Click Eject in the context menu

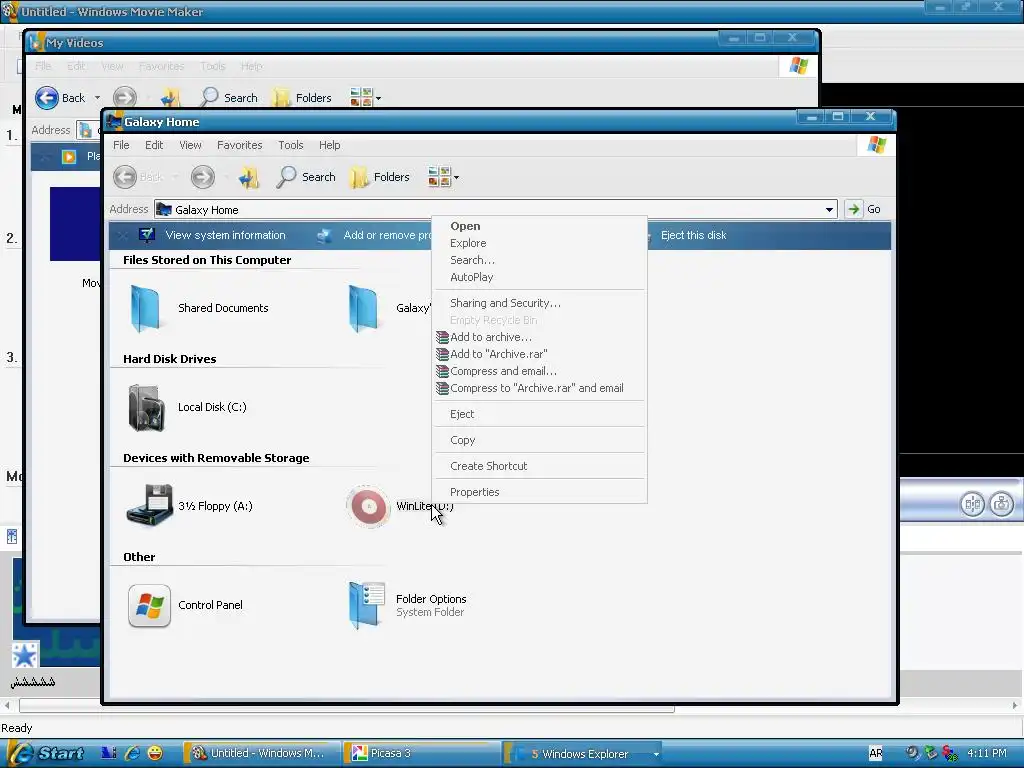point(462,414)
